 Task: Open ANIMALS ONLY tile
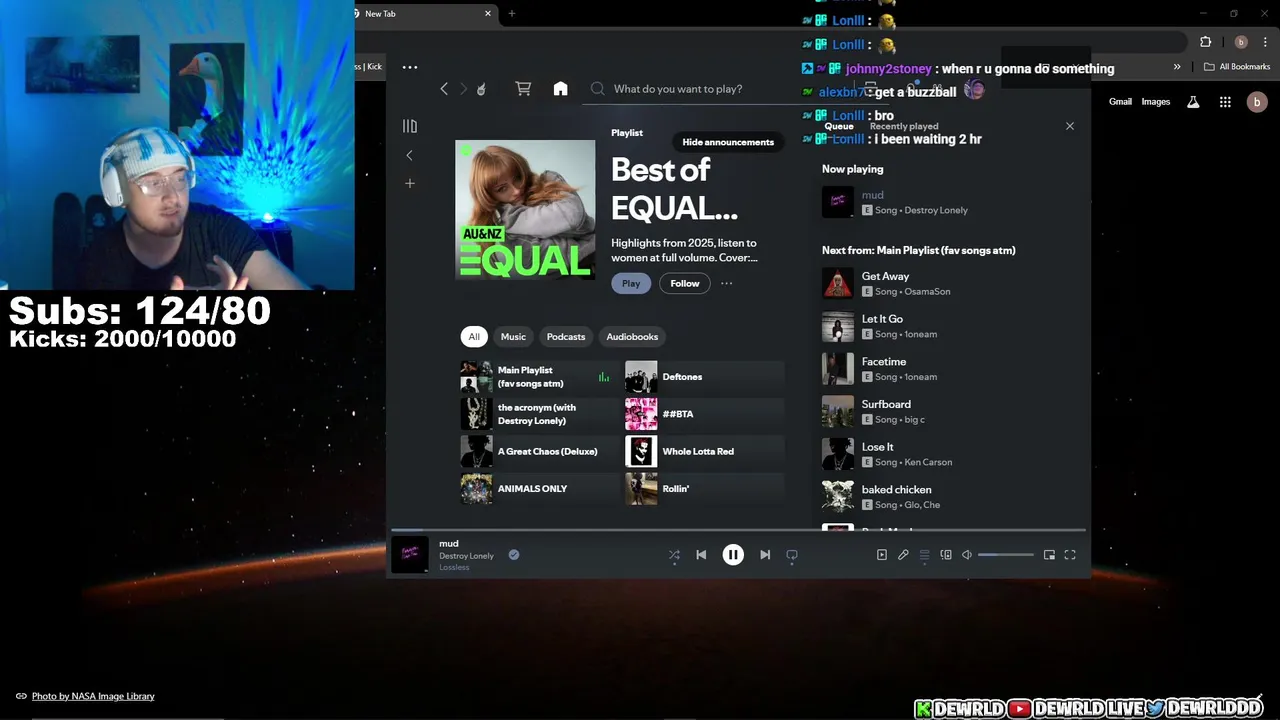point(539,489)
